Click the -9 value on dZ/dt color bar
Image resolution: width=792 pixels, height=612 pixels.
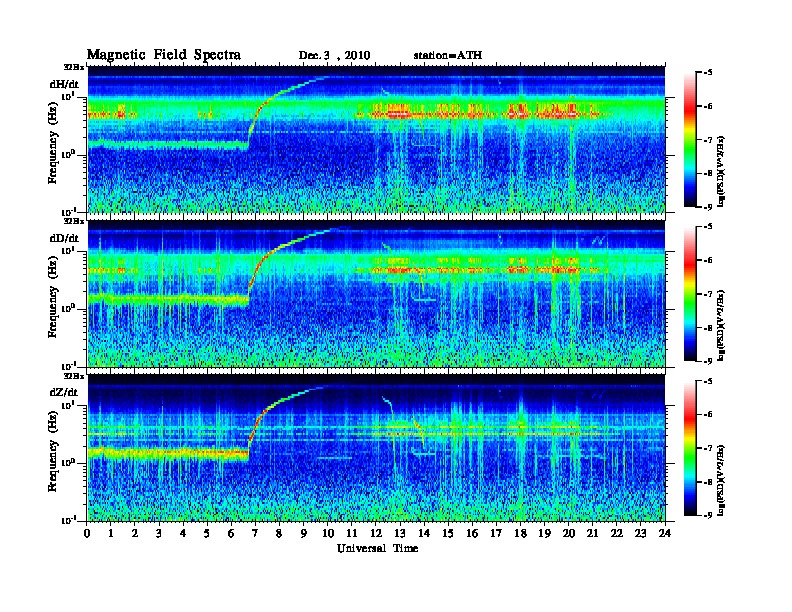pyautogui.click(x=707, y=515)
